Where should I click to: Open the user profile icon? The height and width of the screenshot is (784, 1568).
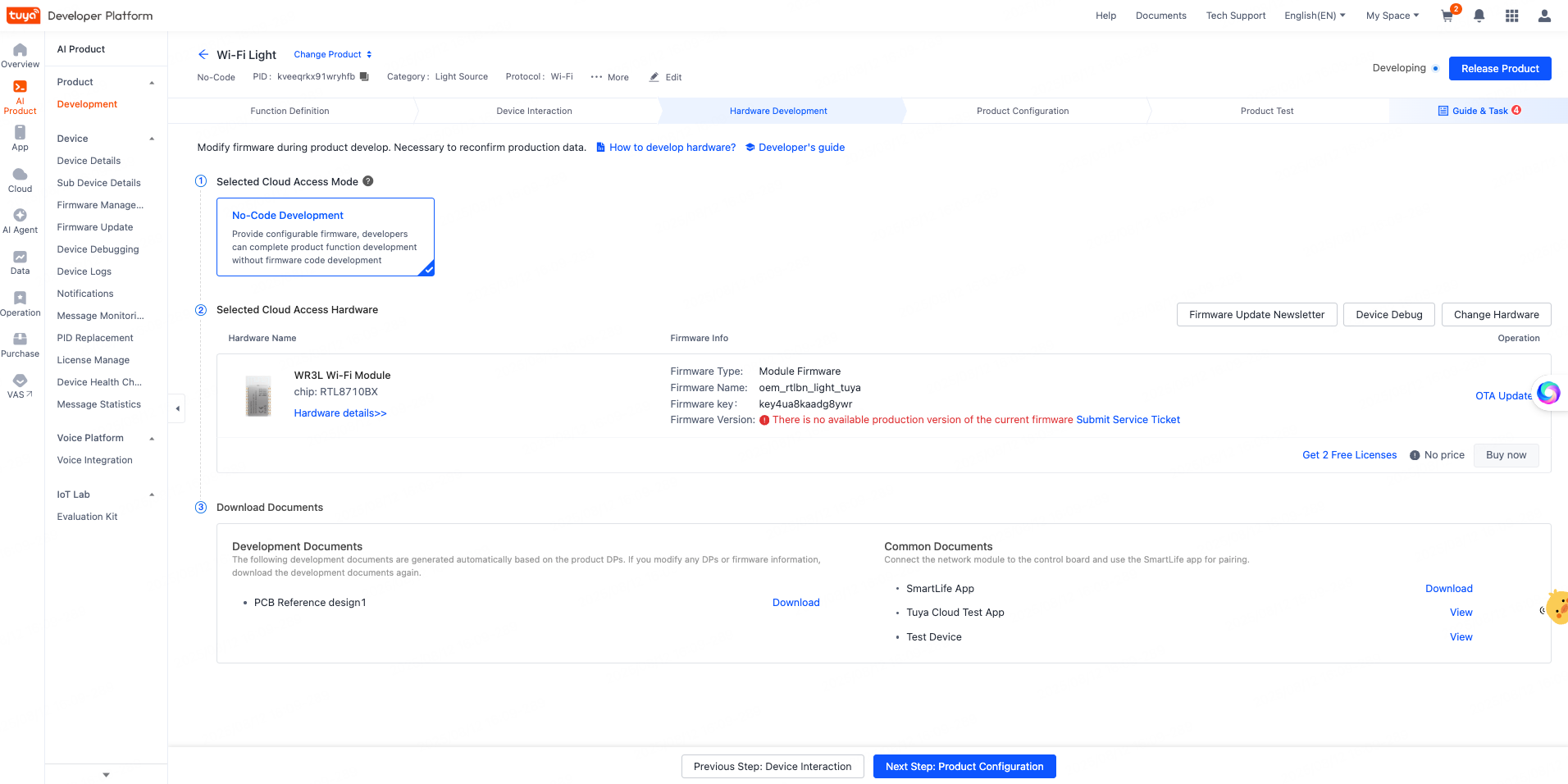click(1544, 16)
